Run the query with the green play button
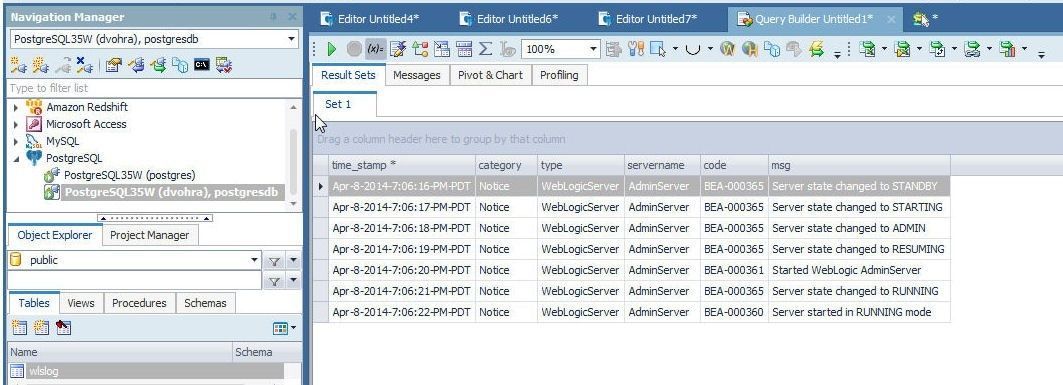 pyautogui.click(x=332, y=49)
